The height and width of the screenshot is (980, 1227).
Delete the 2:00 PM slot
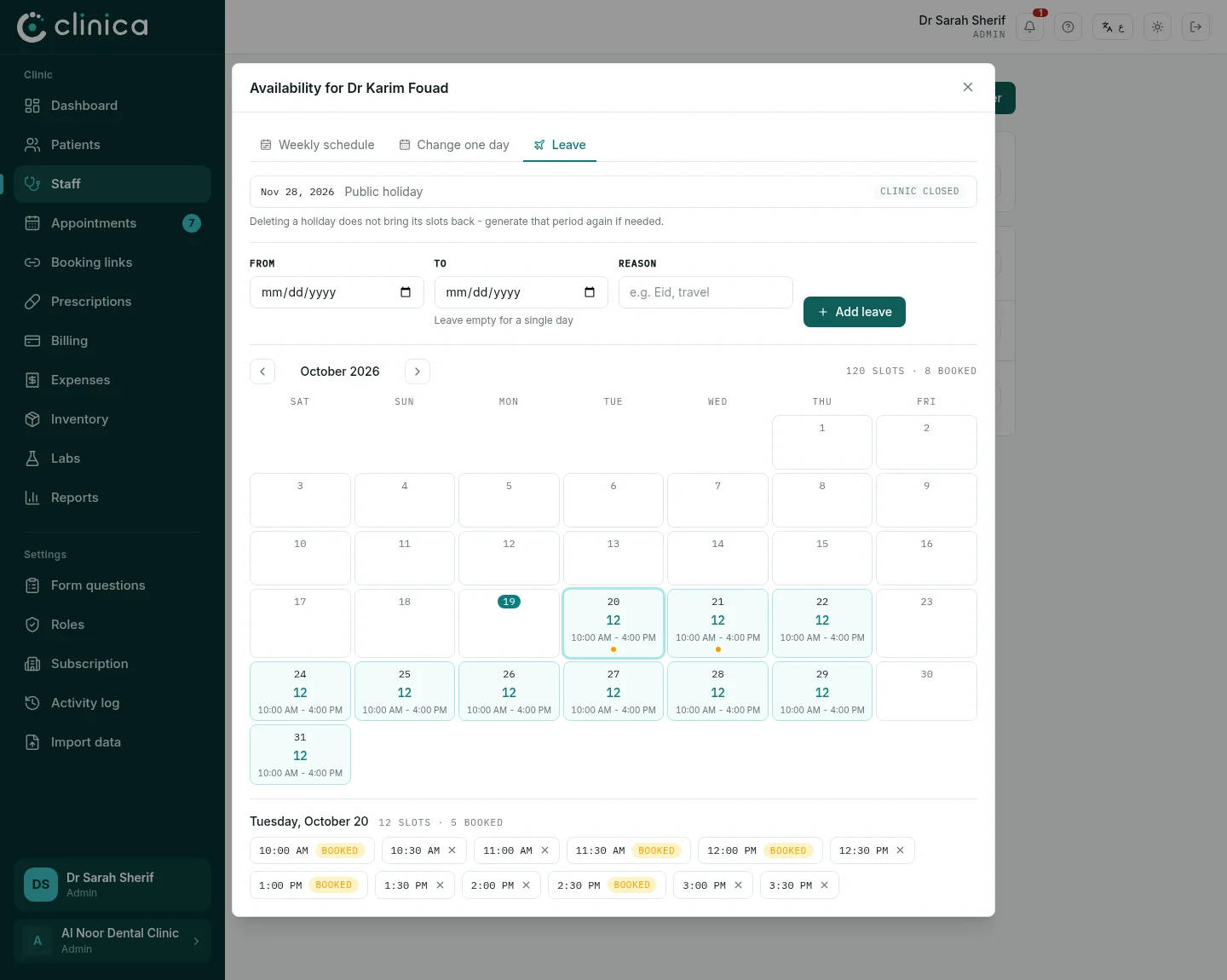click(x=527, y=885)
